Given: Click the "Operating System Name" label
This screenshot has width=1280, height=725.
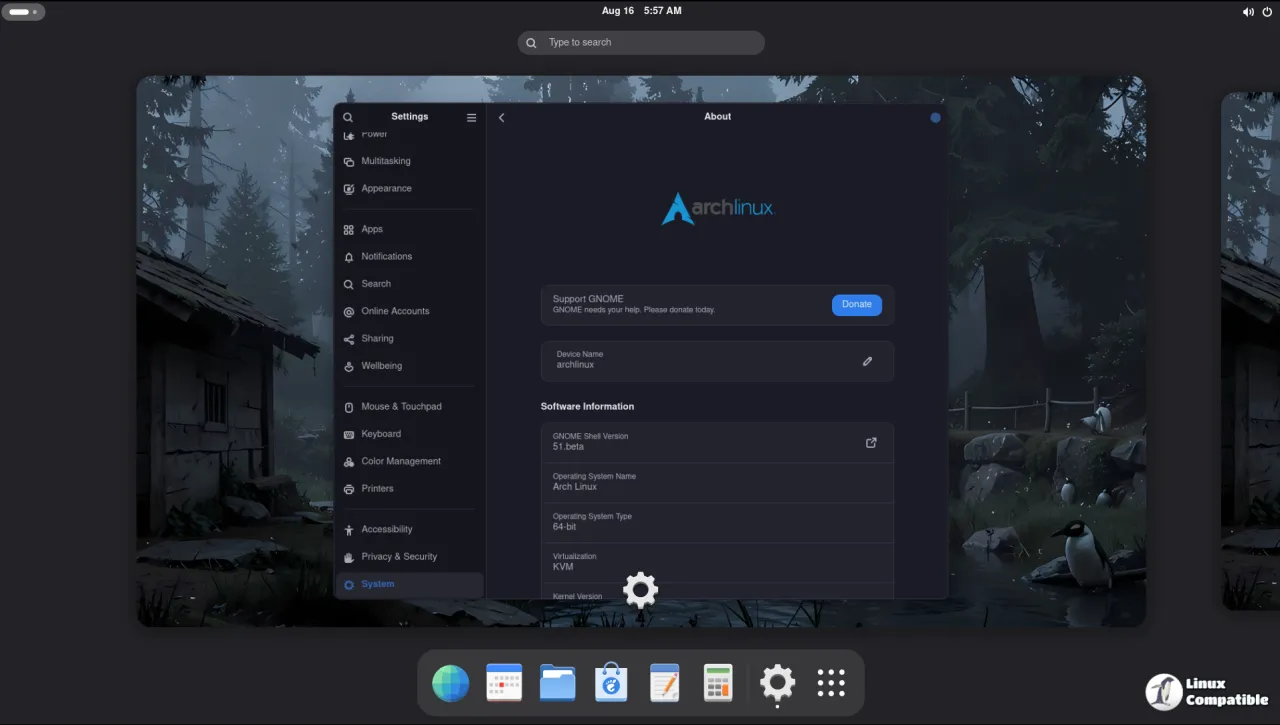Looking at the screenshot, I should click(594, 476).
